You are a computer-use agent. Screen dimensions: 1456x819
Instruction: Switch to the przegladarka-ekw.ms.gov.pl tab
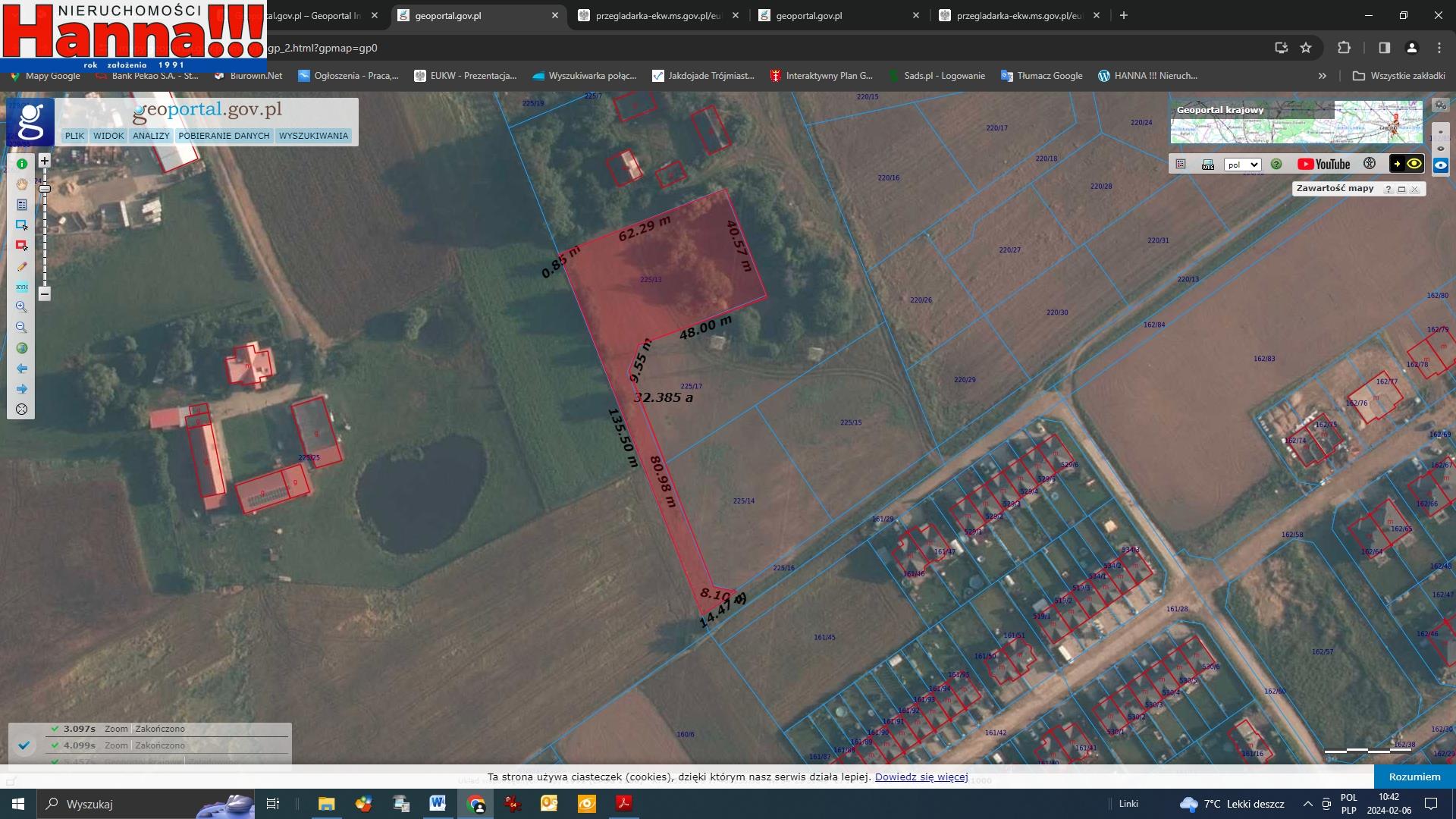pyautogui.click(x=658, y=15)
